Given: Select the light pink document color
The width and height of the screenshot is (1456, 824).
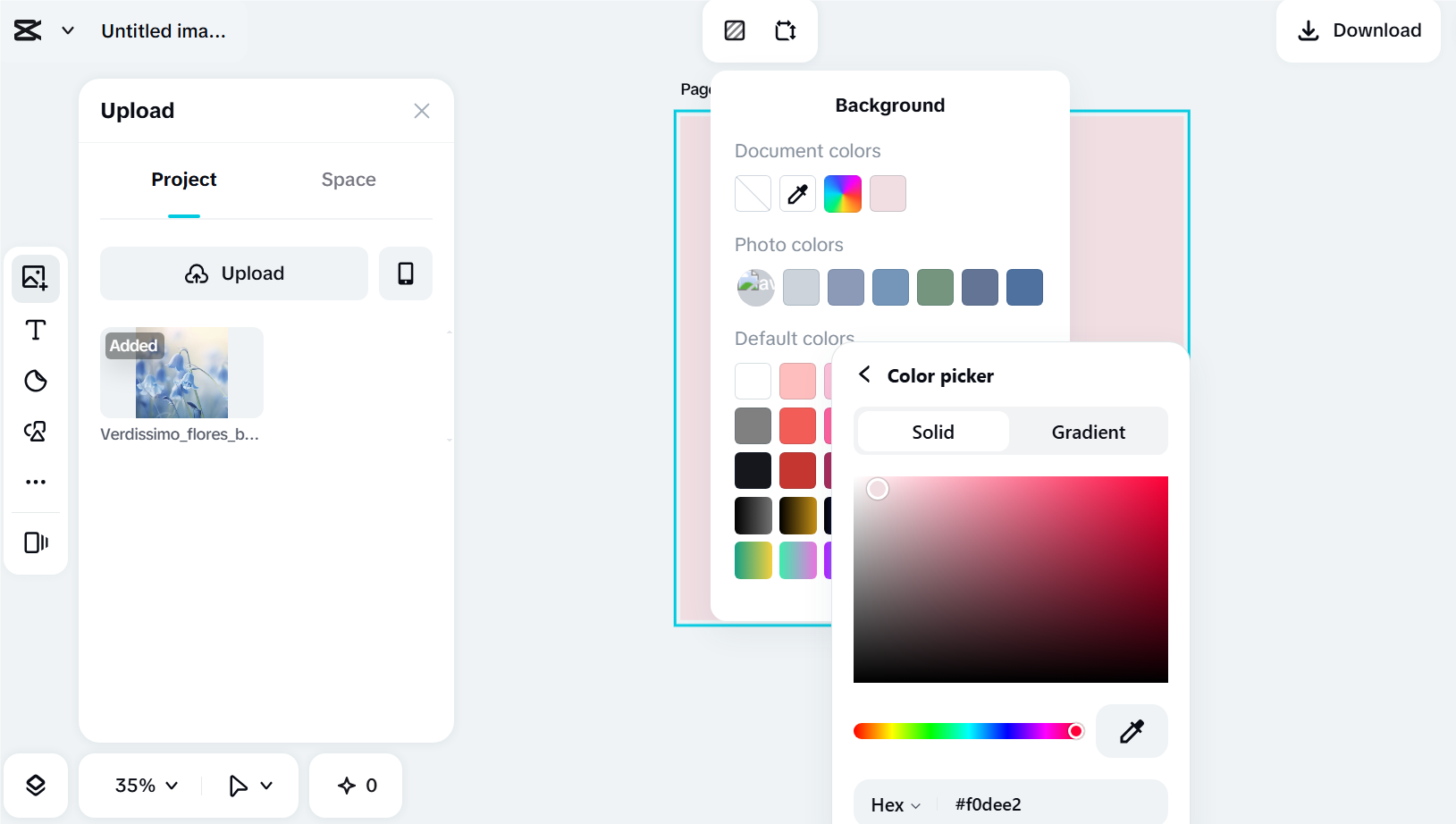Looking at the screenshot, I should click(x=888, y=193).
